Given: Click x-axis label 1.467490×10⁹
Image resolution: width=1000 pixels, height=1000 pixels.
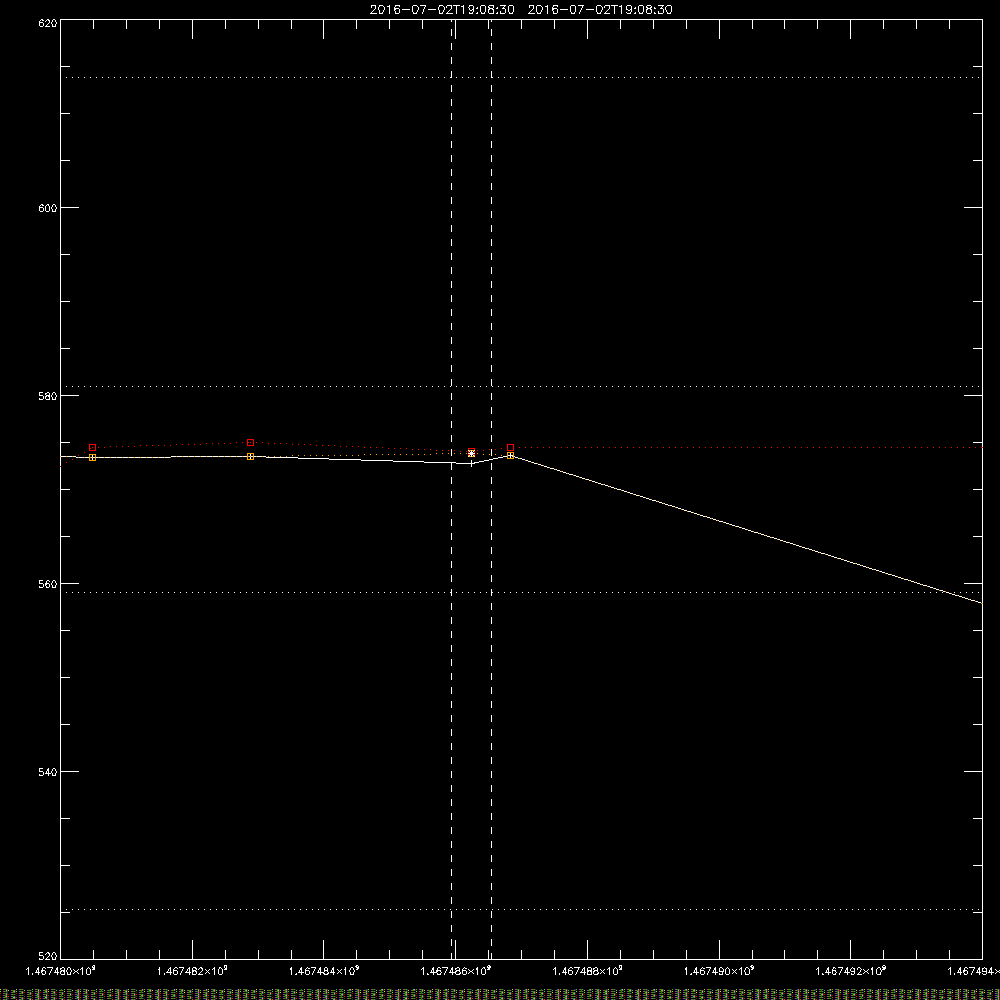Looking at the screenshot, I should (x=719, y=971).
